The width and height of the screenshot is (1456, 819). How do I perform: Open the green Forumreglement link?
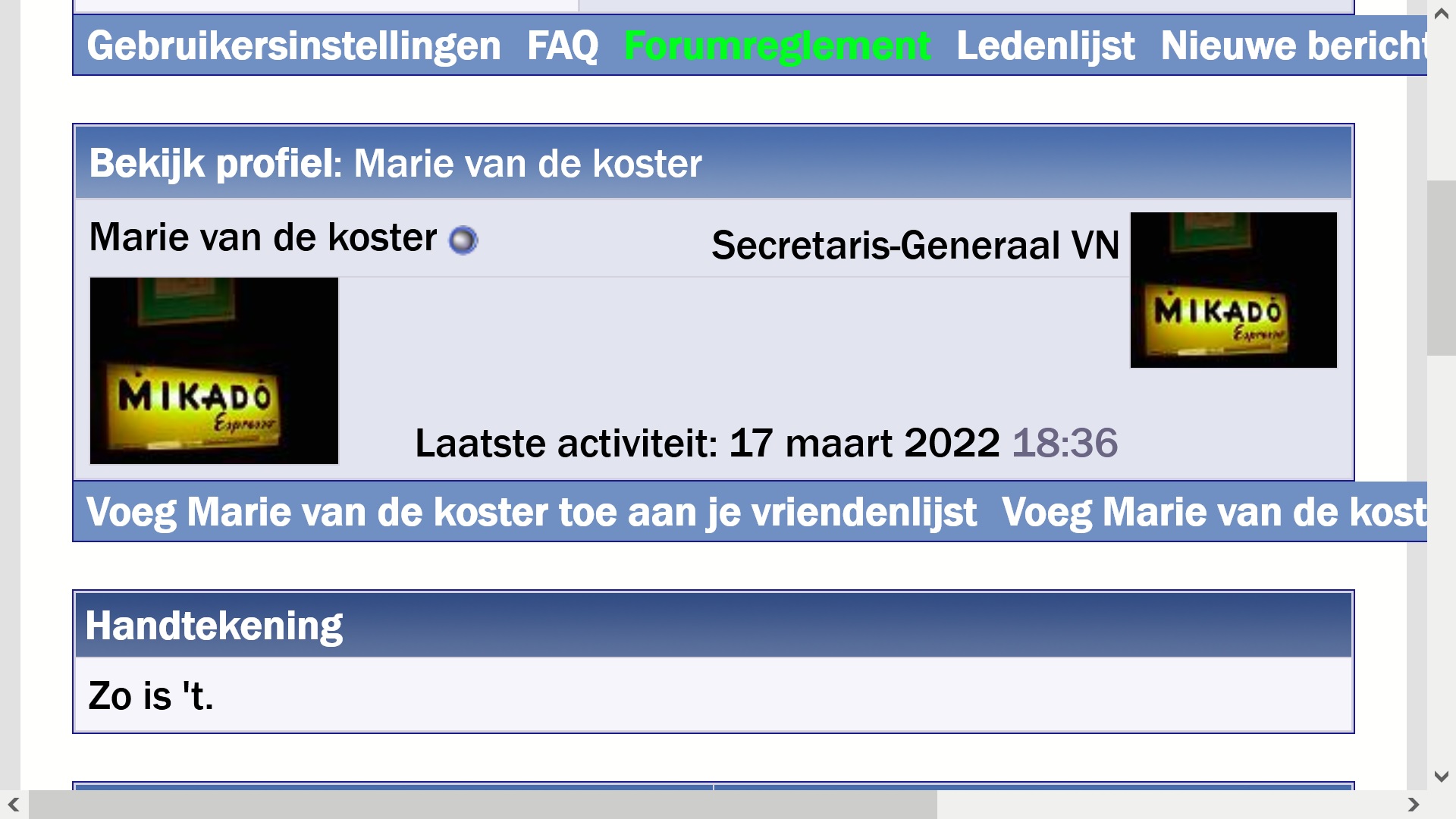point(777,45)
